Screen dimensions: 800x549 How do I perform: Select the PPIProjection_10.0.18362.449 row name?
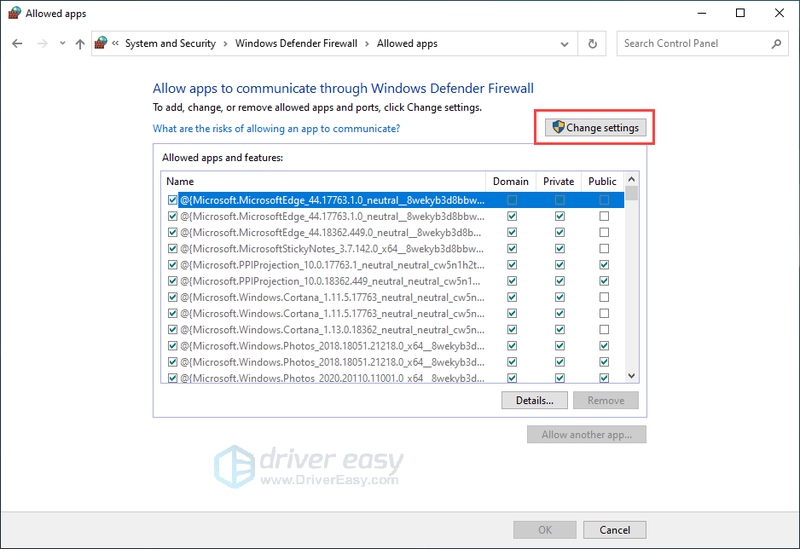(330, 281)
